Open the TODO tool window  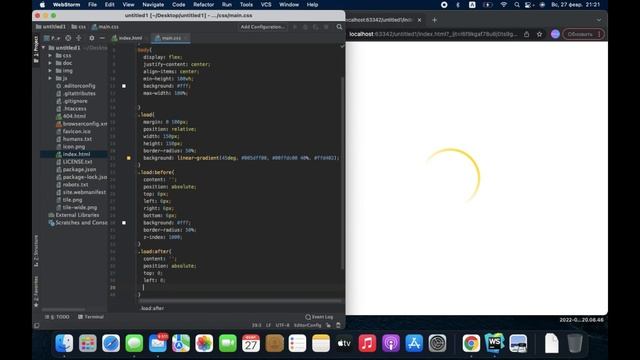tap(57, 317)
